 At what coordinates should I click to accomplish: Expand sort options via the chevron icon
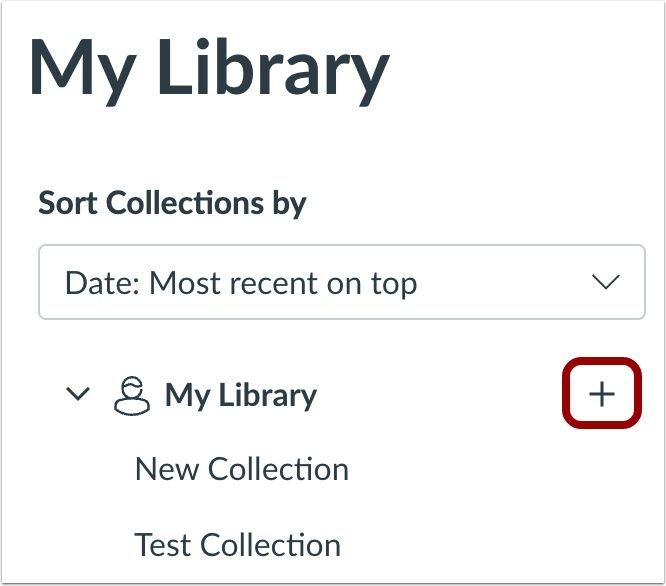(x=605, y=282)
